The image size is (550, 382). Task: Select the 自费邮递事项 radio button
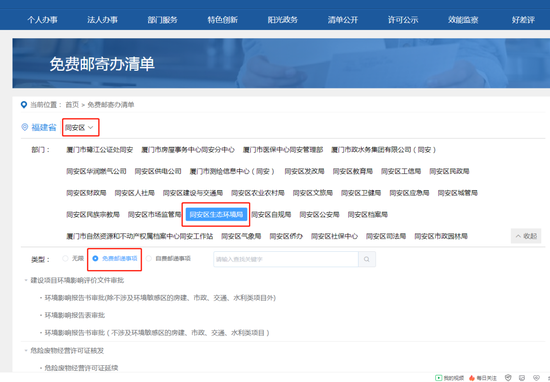coord(149,259)
